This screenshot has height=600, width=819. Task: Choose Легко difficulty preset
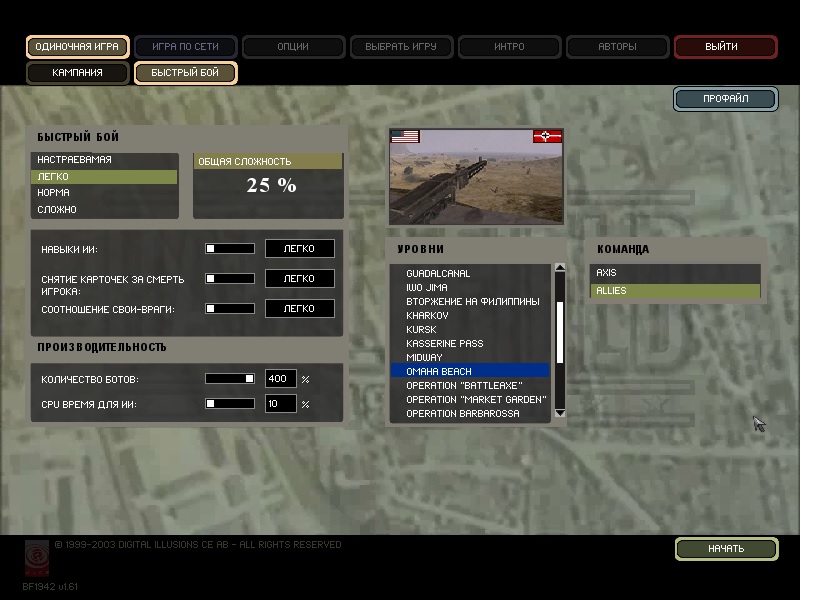click(x=104, y=177)
